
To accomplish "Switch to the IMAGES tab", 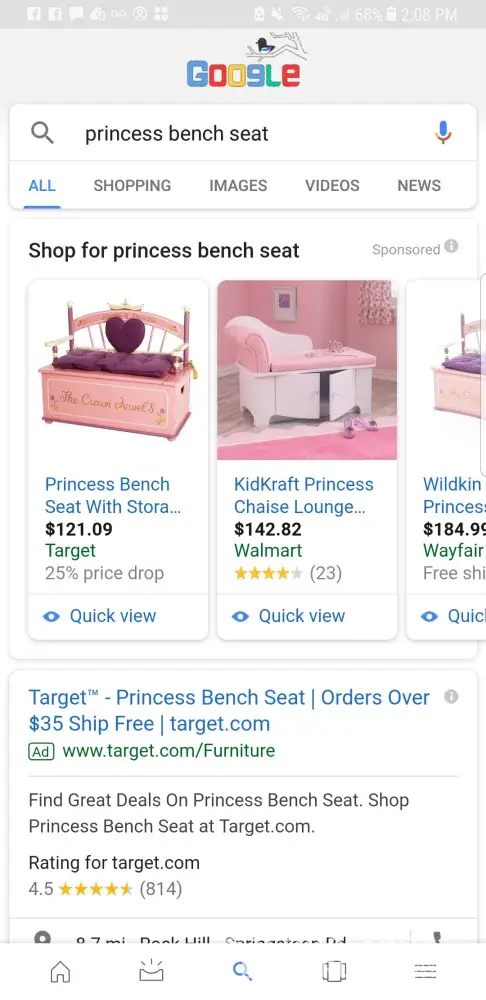I will tap(238, 186).
